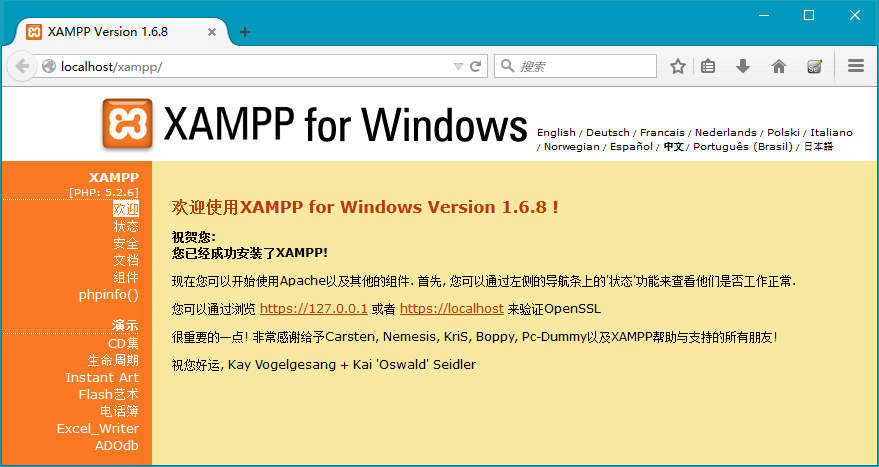Expand the URL history dropdown arrow
The image size is (879, 467).
pos(458,67)
